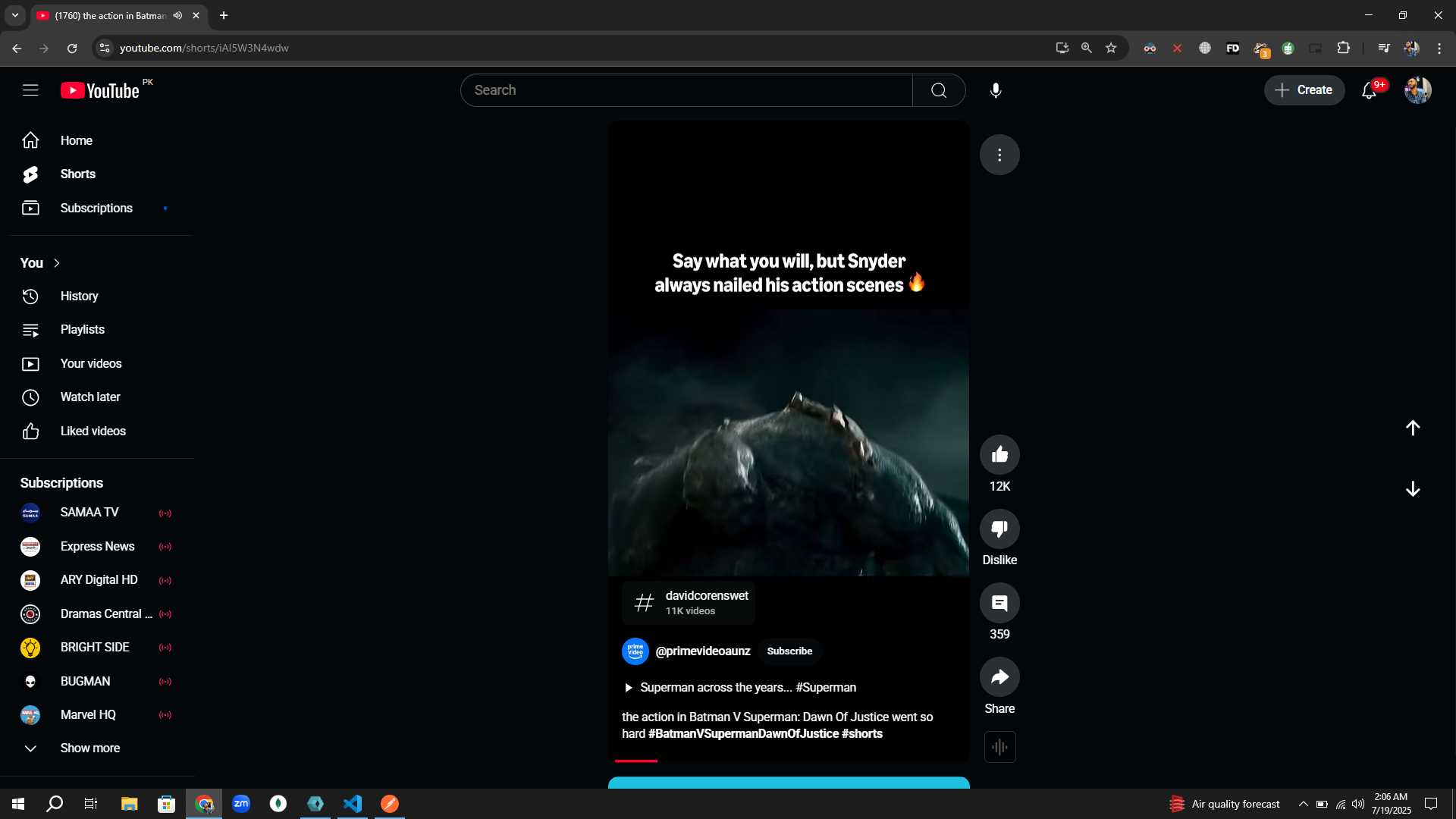
Task: Open the account avatar menu
Action: tap(1417, 90)
